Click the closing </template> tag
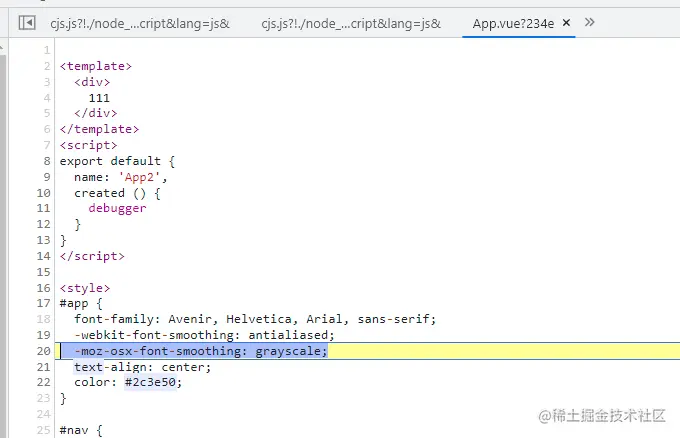 [99, 129]
